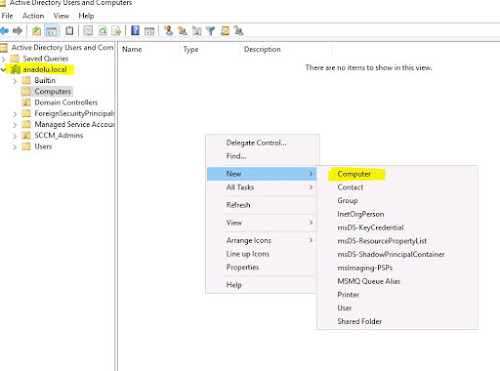The width and height of the screenshot is (500, 371).
Task: Select msDS-ResourcePropertyList in the New submenu
Action: pyautogui.click(x=397, y=241)
